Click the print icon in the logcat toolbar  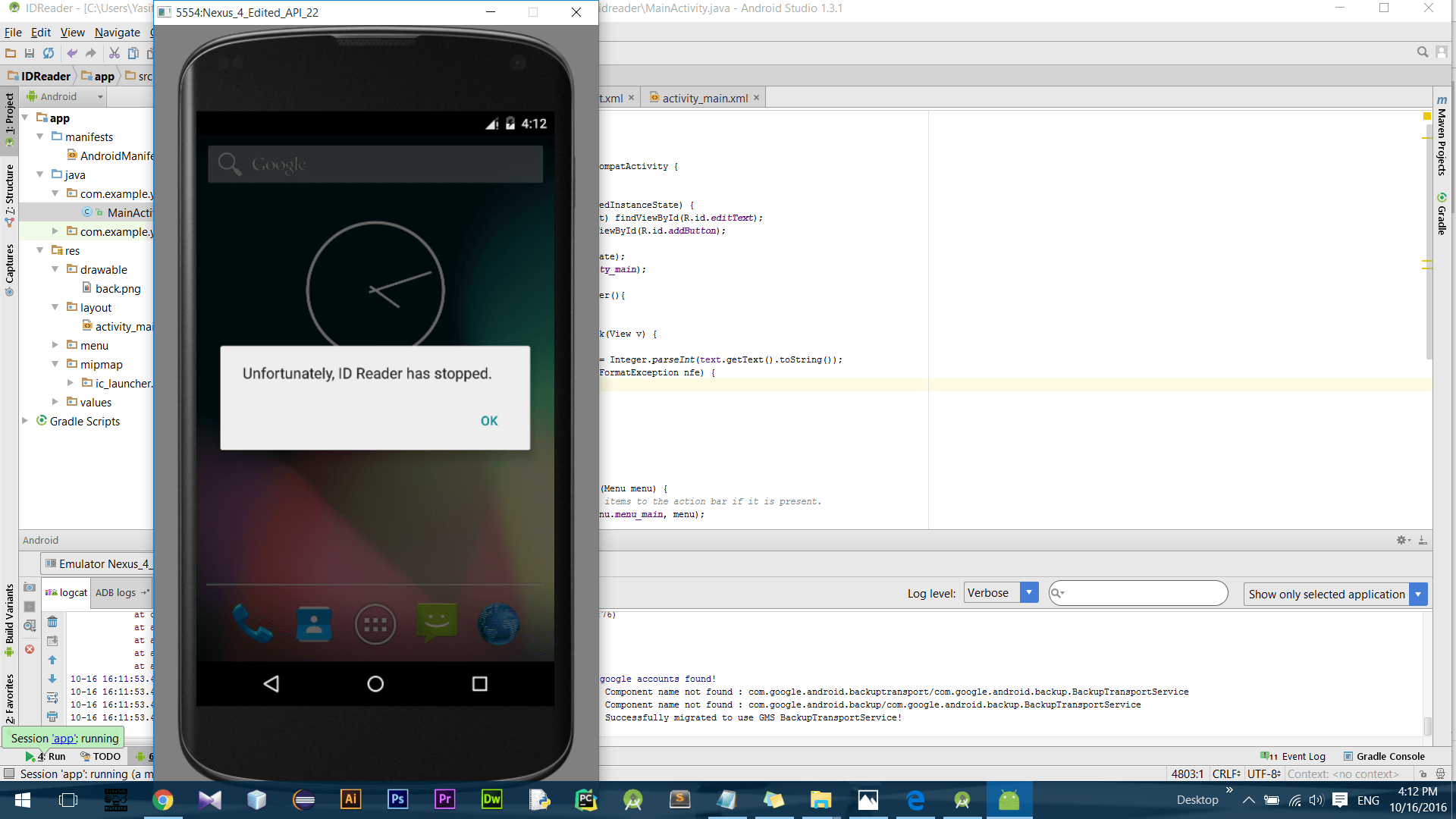point(52,717)
